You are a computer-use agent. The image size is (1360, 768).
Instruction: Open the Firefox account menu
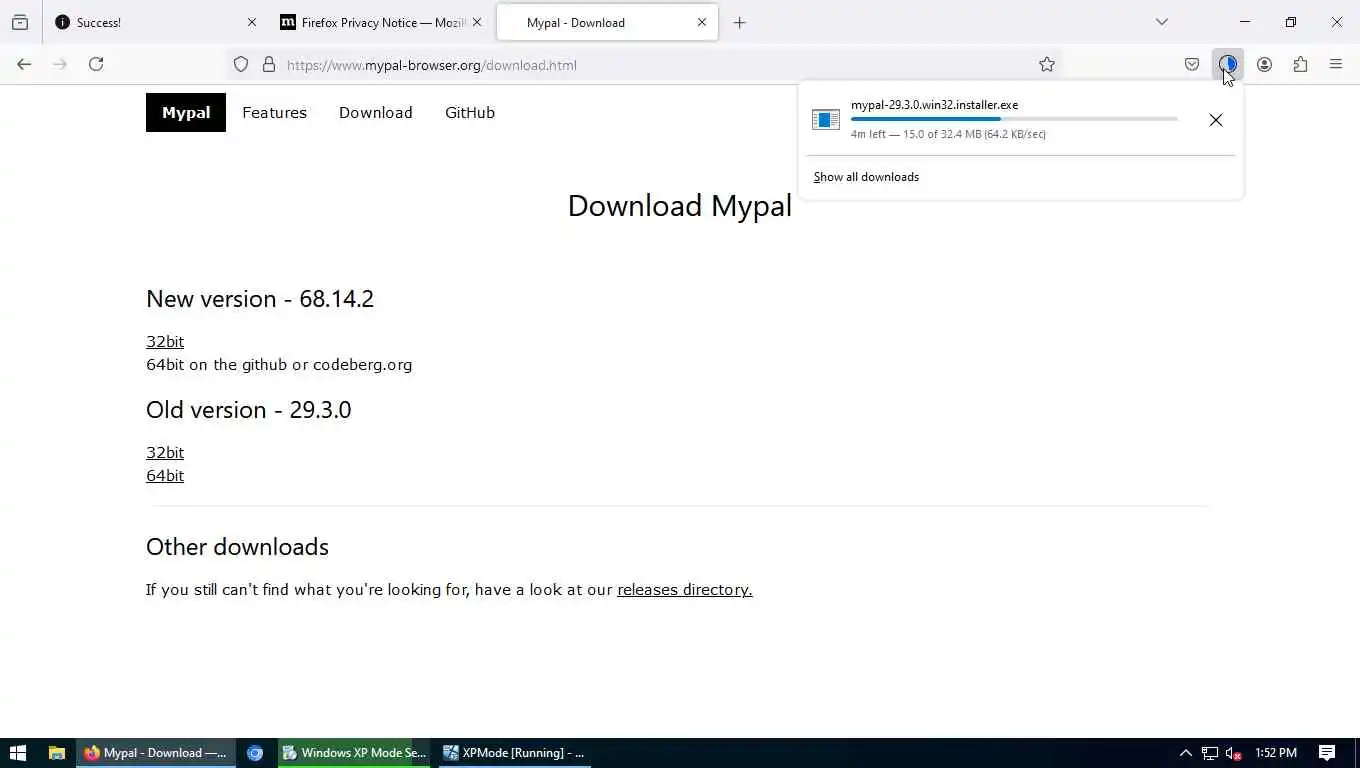click(x=1264, y=64)
